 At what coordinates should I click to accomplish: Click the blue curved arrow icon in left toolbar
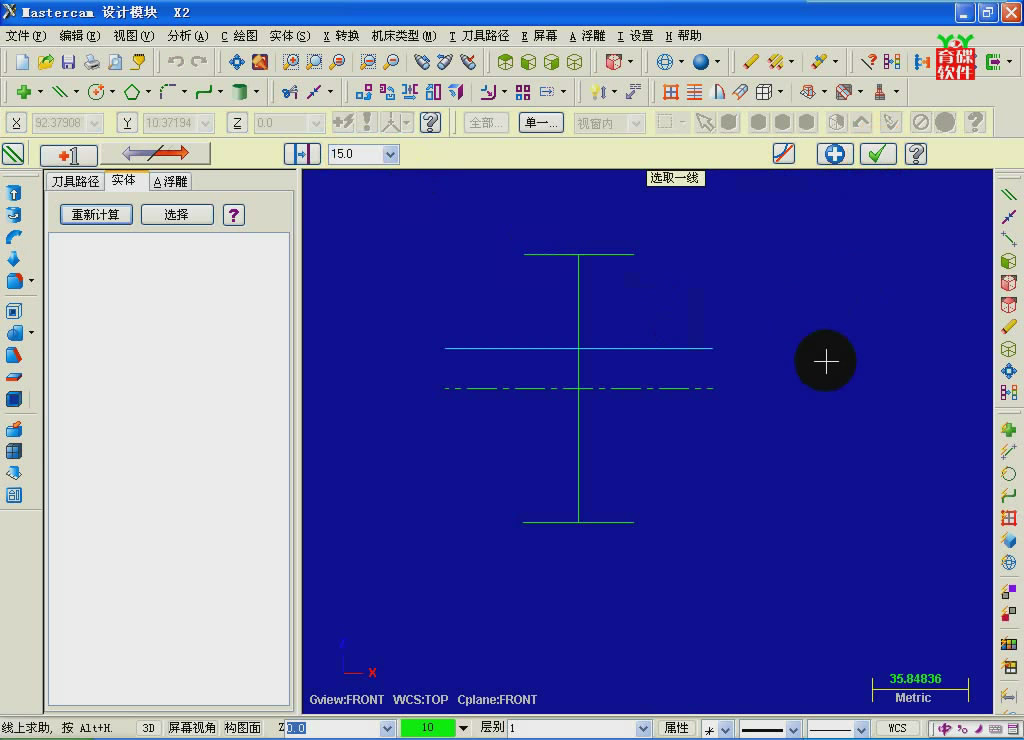coord(14,236)
